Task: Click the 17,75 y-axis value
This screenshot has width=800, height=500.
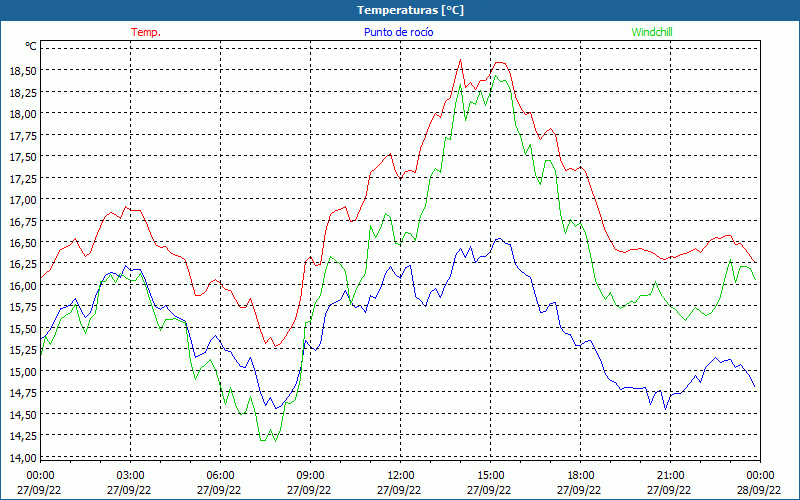Action: click(23, 135)
